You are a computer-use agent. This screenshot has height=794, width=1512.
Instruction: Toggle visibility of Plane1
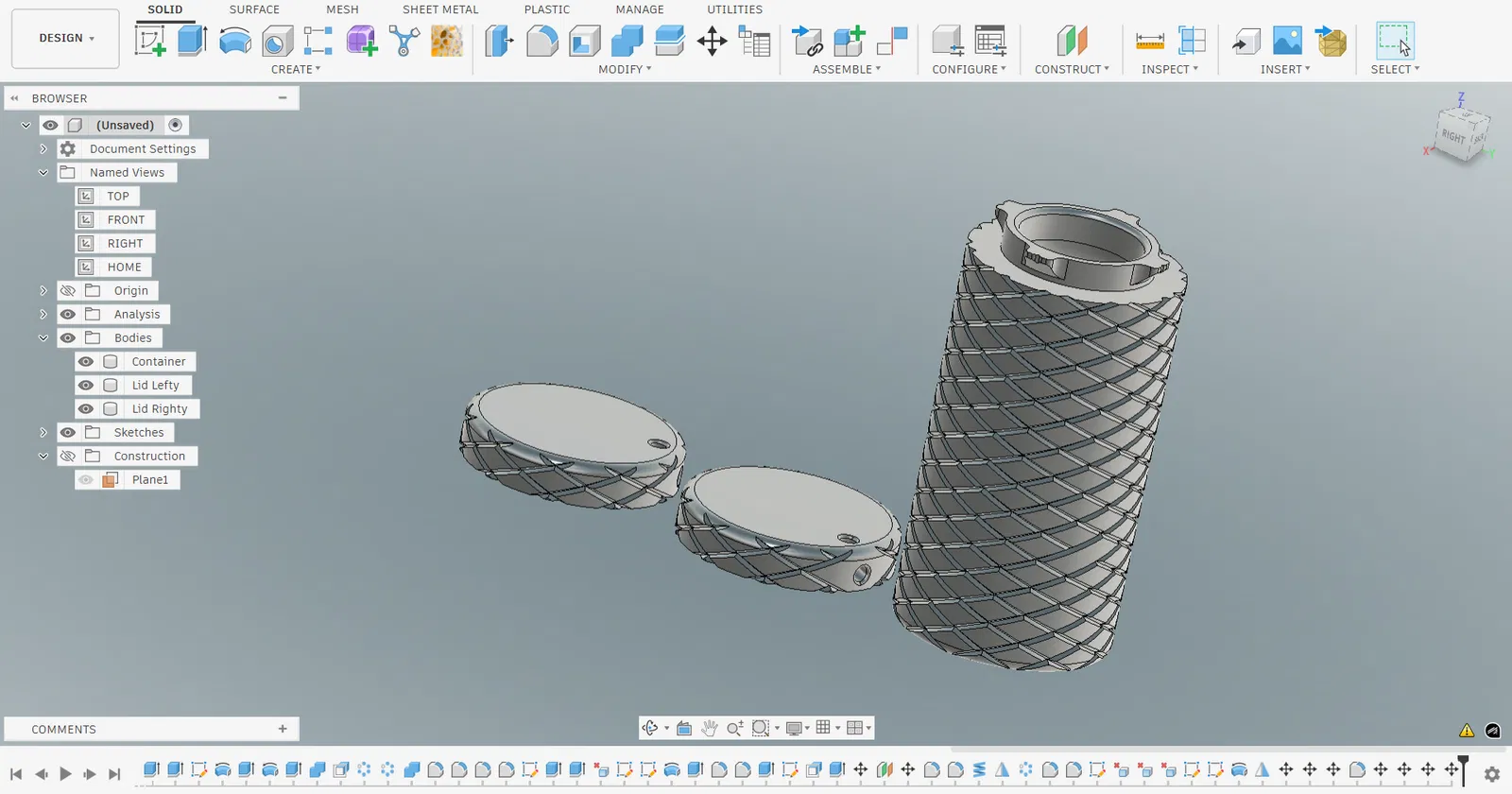86,480
